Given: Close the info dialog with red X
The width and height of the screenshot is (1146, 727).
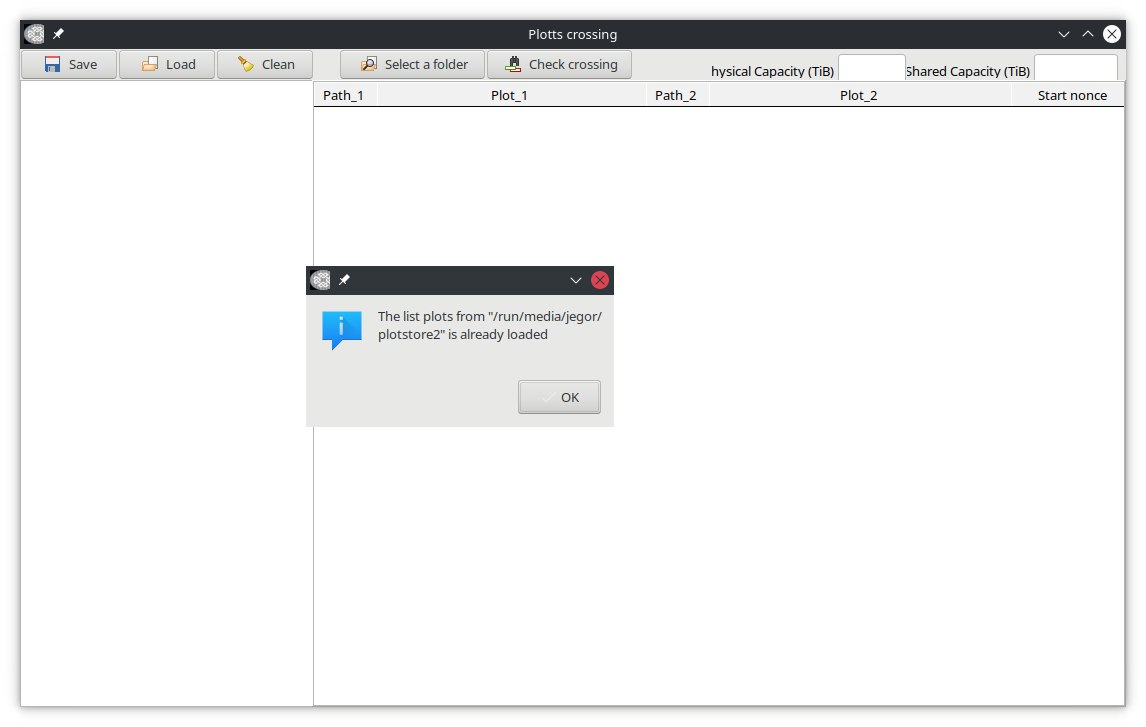Looking at the screenshot, I should pos(600,280).
